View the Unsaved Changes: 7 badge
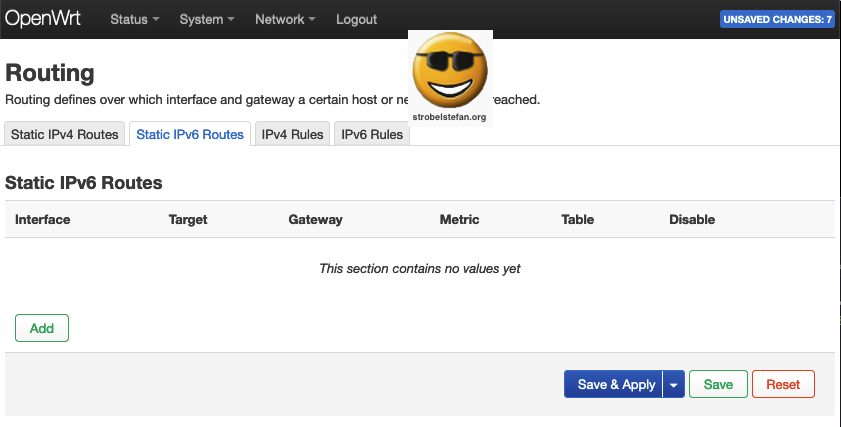Screen dimensions: 841x427 pos(777,20)
